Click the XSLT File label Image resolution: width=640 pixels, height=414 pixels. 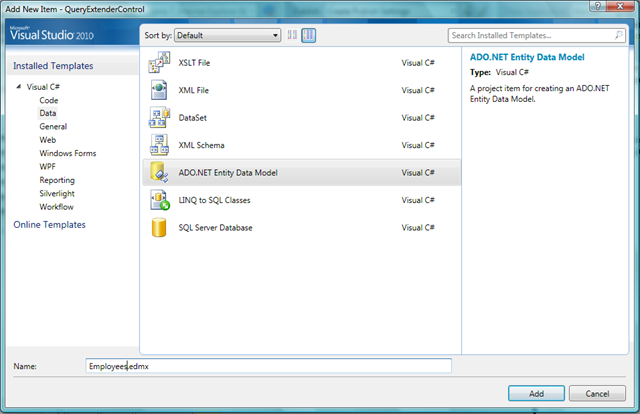194,63
